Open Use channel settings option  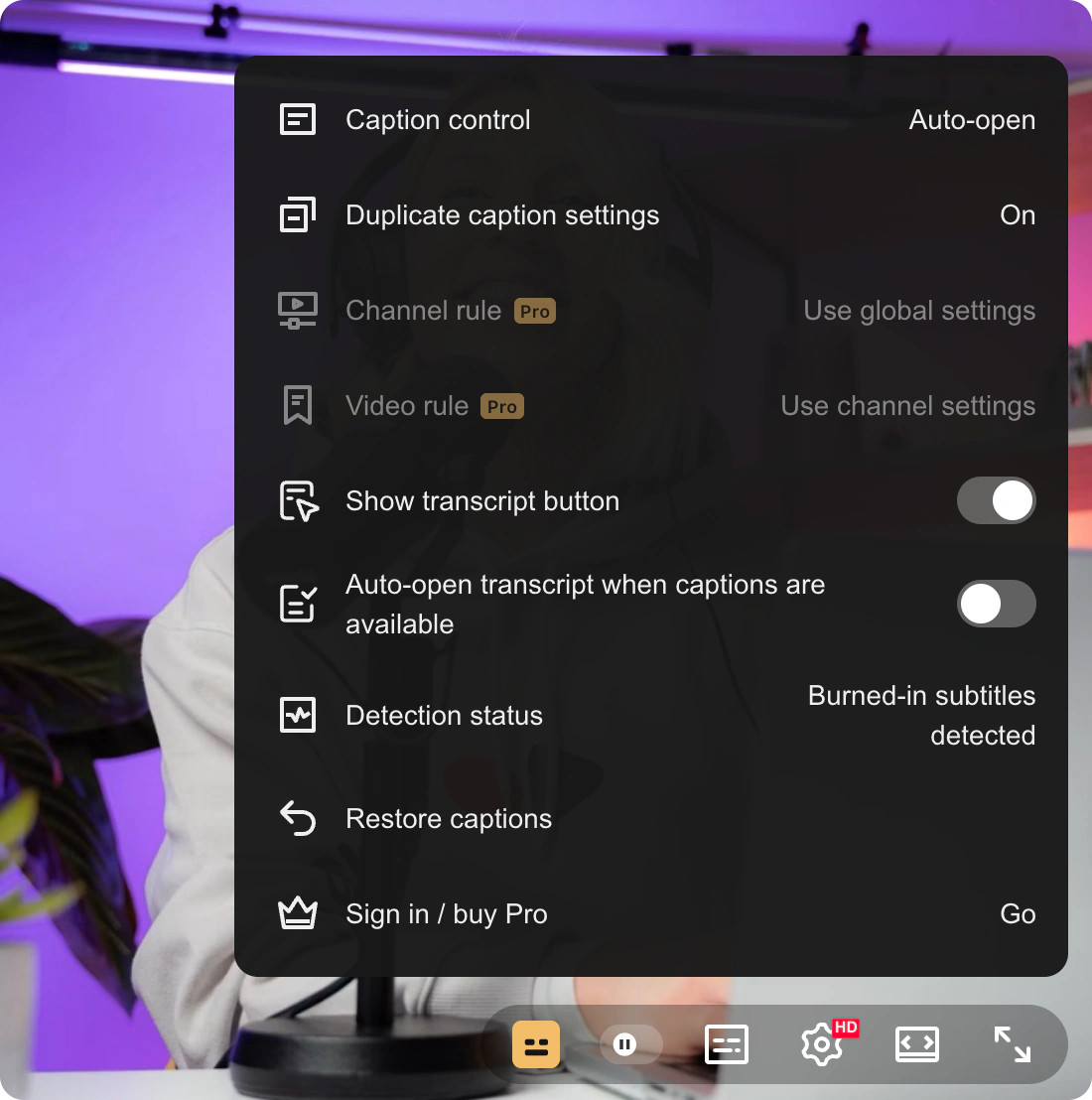tap(907, 405)
